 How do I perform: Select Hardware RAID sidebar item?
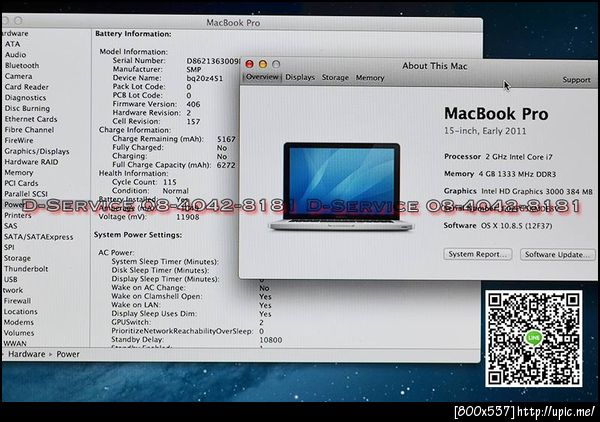coord(31,162)
